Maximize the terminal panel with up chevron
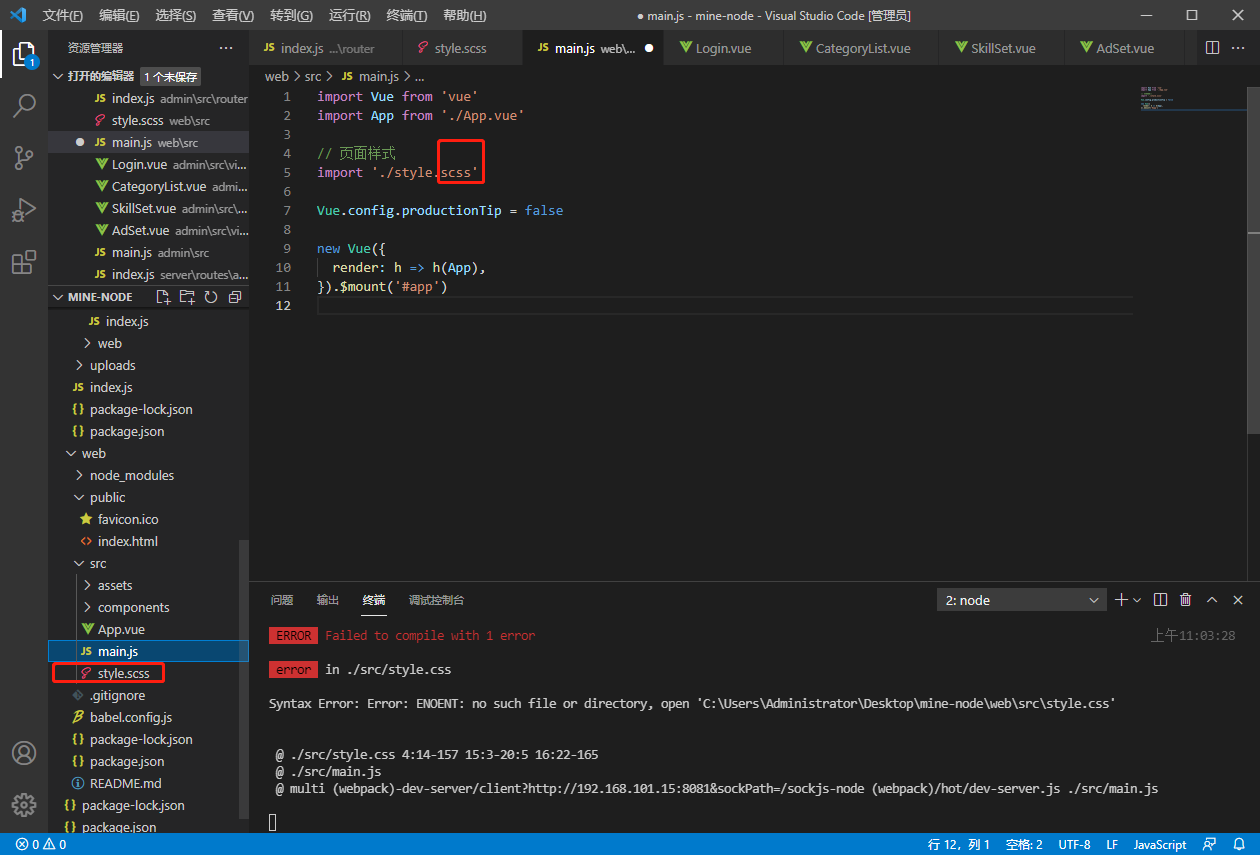 pyautogui.click(x=1212, y=600)
